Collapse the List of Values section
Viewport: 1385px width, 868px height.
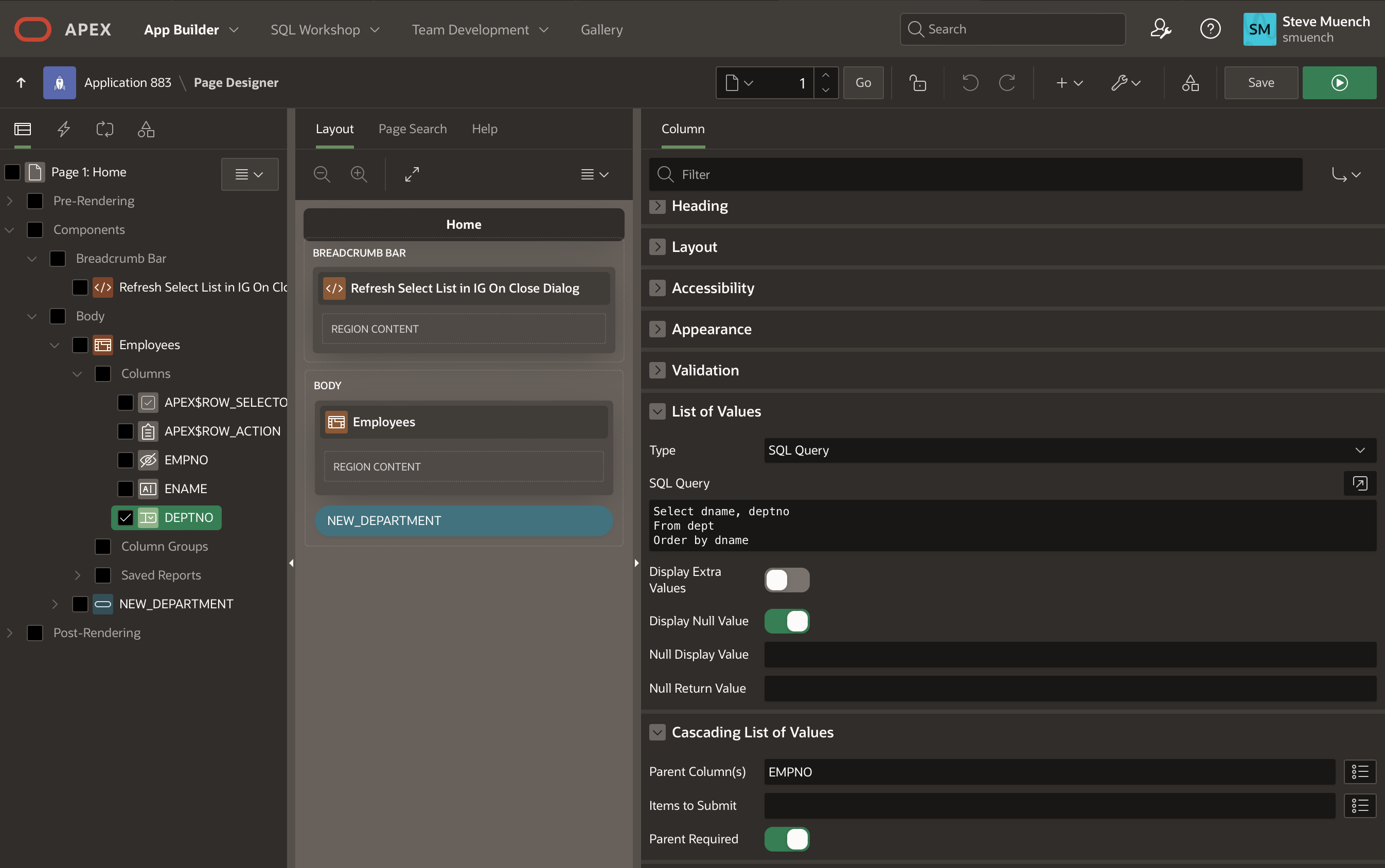657,411
